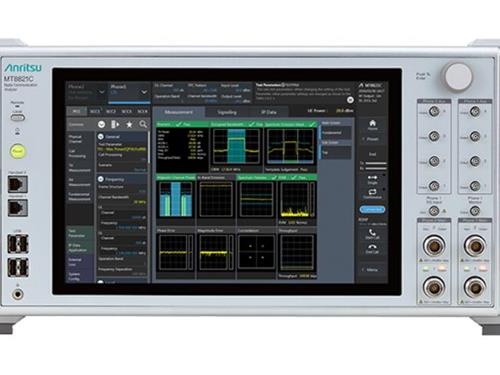Open favorites with the star icon
Screen dimensions: 500x375
[x=129, y=124]
